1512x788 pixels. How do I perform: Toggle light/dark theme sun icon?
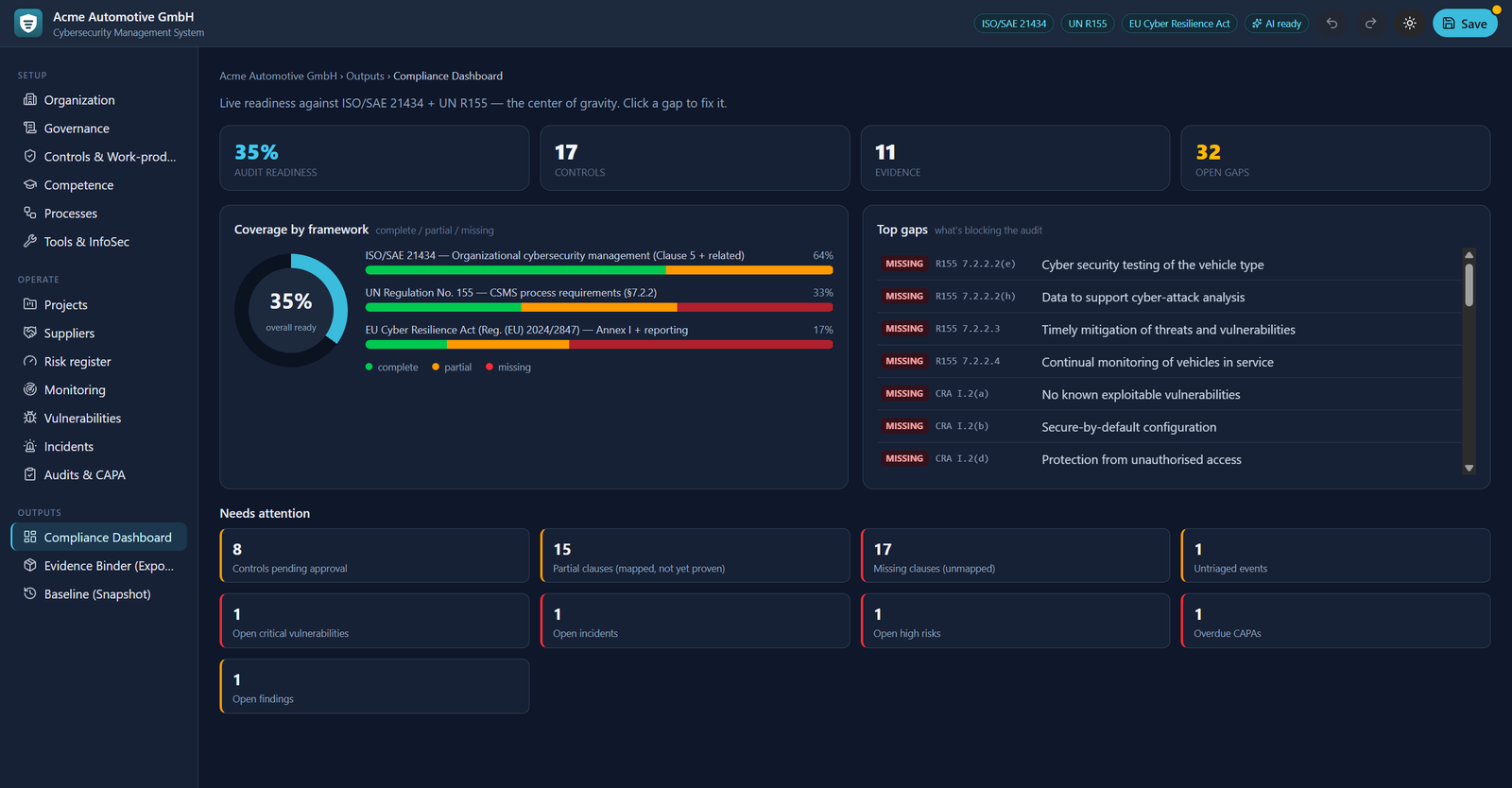coord(1409,24)
